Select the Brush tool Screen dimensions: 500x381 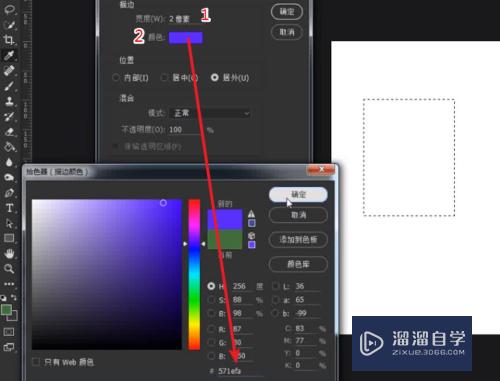tap(9, 86)
